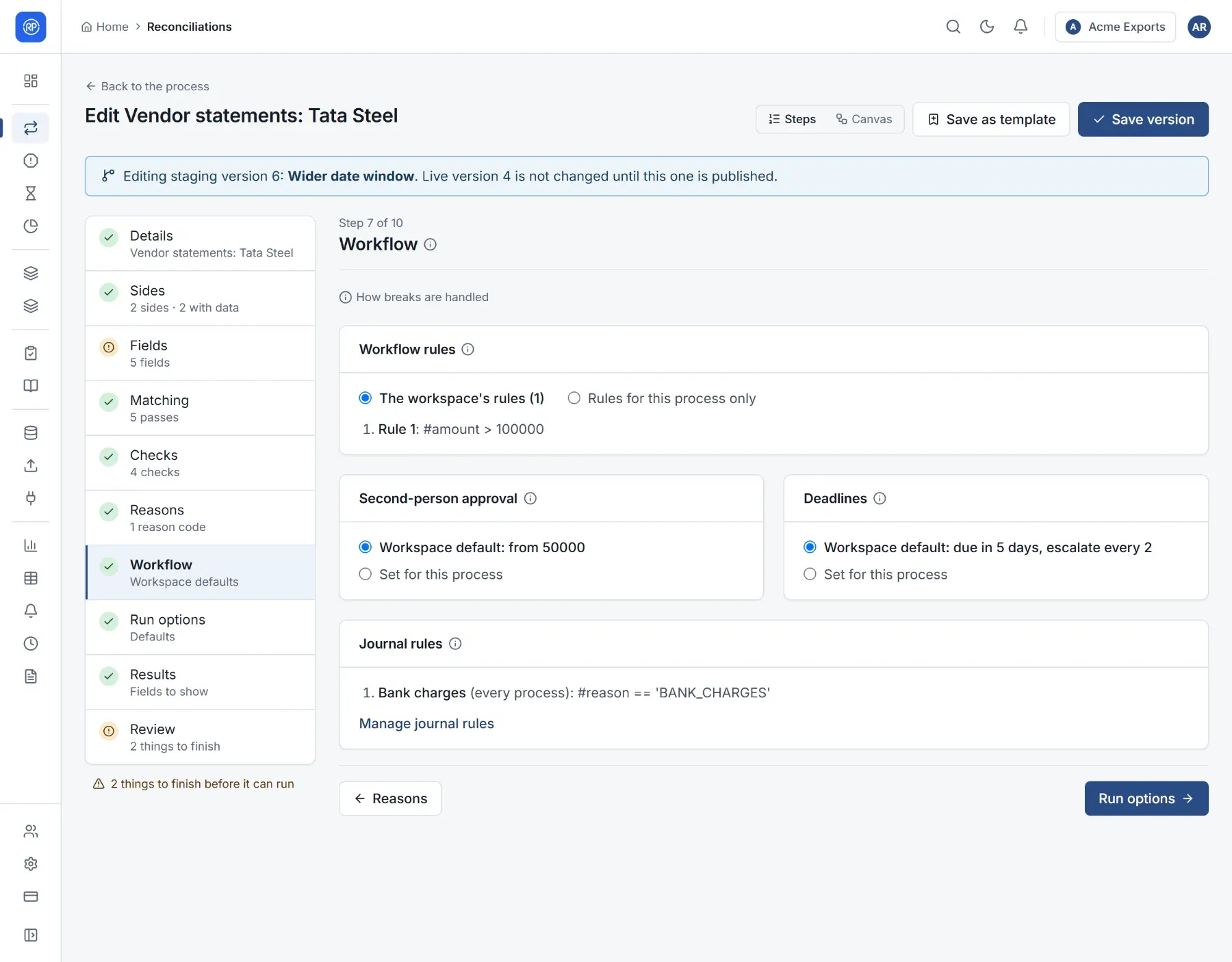Click the AR user avatar
This screenshot has height=962, width=1232.
(1198, 27)
